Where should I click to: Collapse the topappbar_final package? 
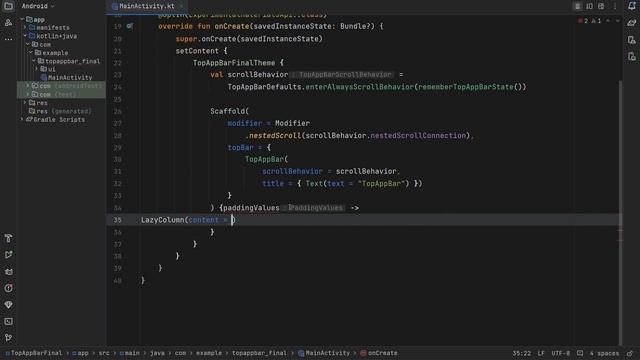tap(33, 61)
